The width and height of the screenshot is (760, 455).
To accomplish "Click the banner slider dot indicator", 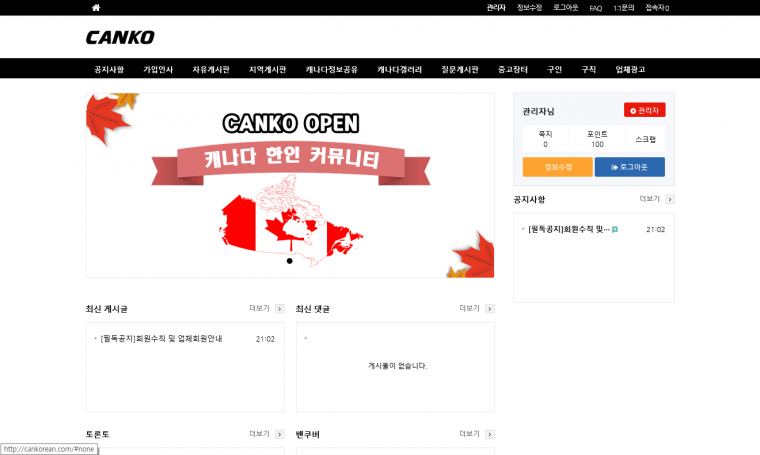I will coord(289,261).
